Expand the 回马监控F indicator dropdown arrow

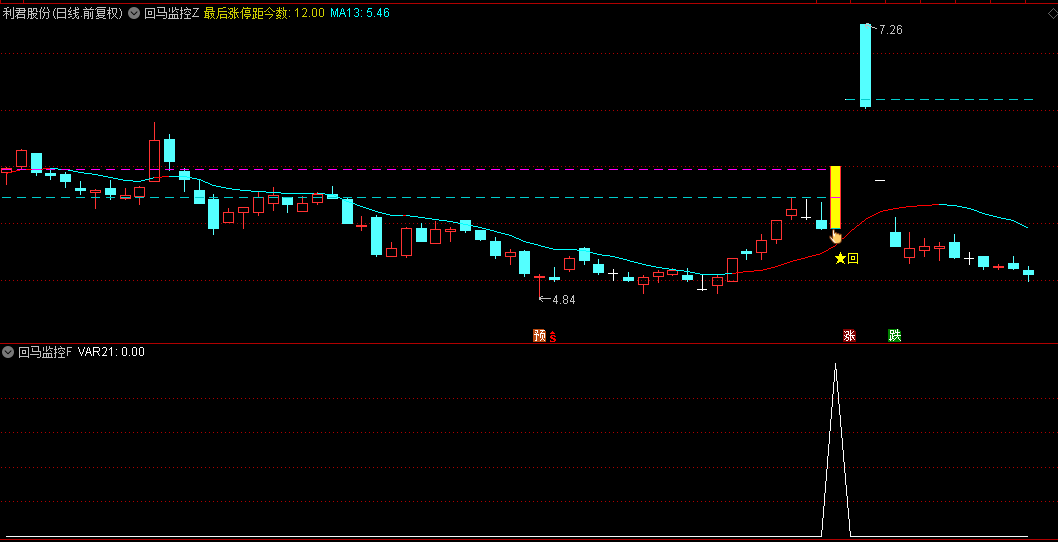point(8,352)
